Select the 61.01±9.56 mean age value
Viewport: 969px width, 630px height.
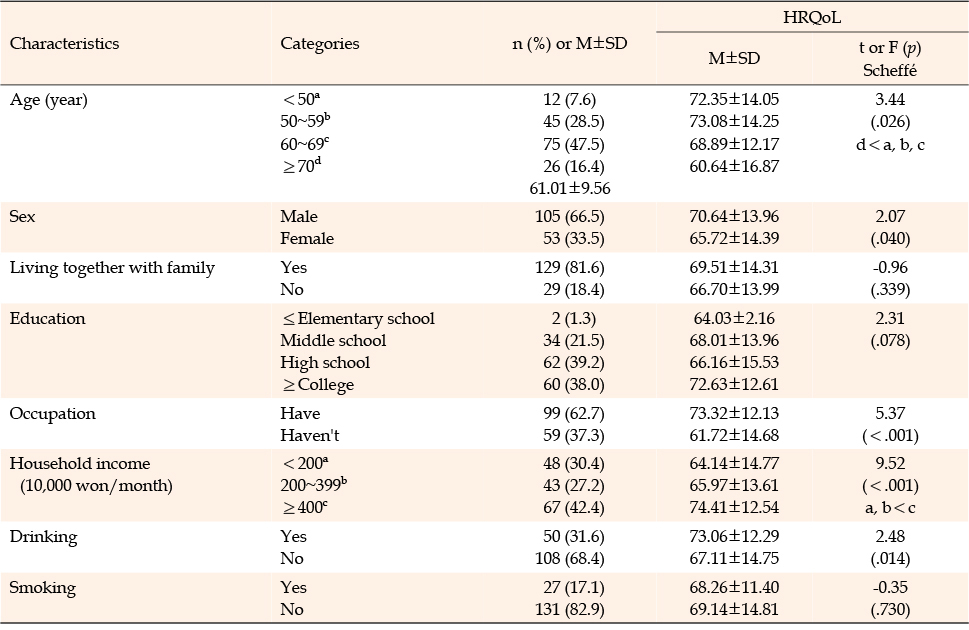[x=570, y=188]
